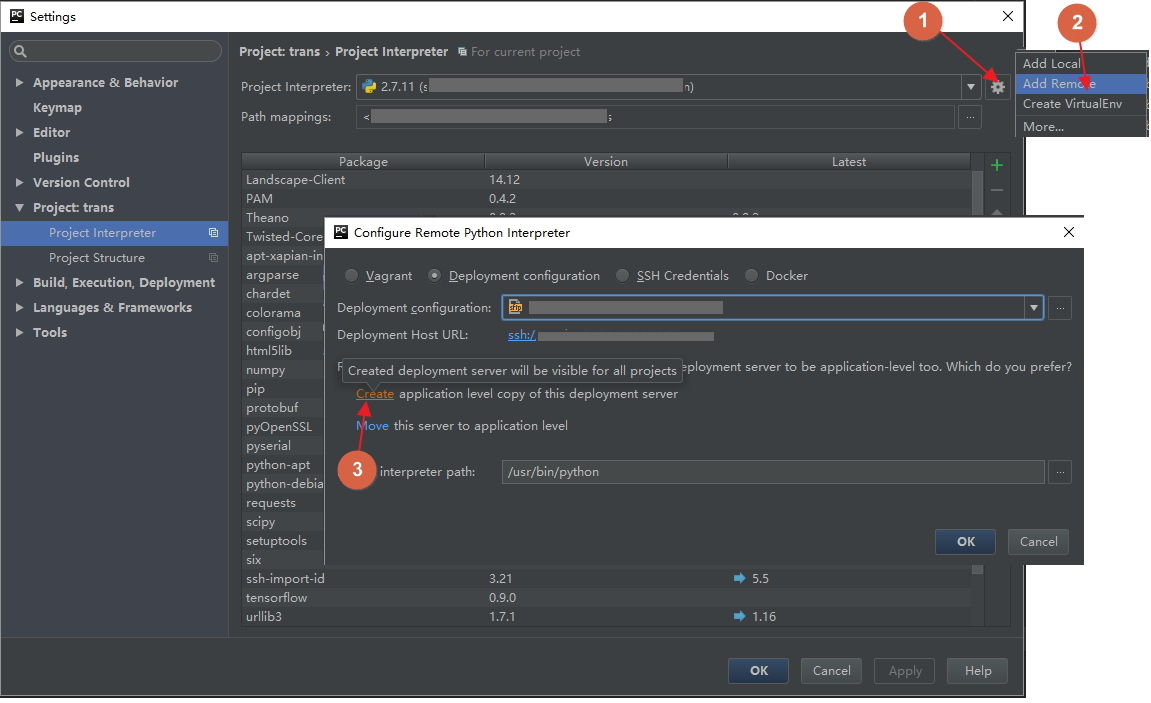Screen dimensions: 1151x703
Task: Click the urllib3 upgrade arrow icon
Action: (x=739, y=616)
